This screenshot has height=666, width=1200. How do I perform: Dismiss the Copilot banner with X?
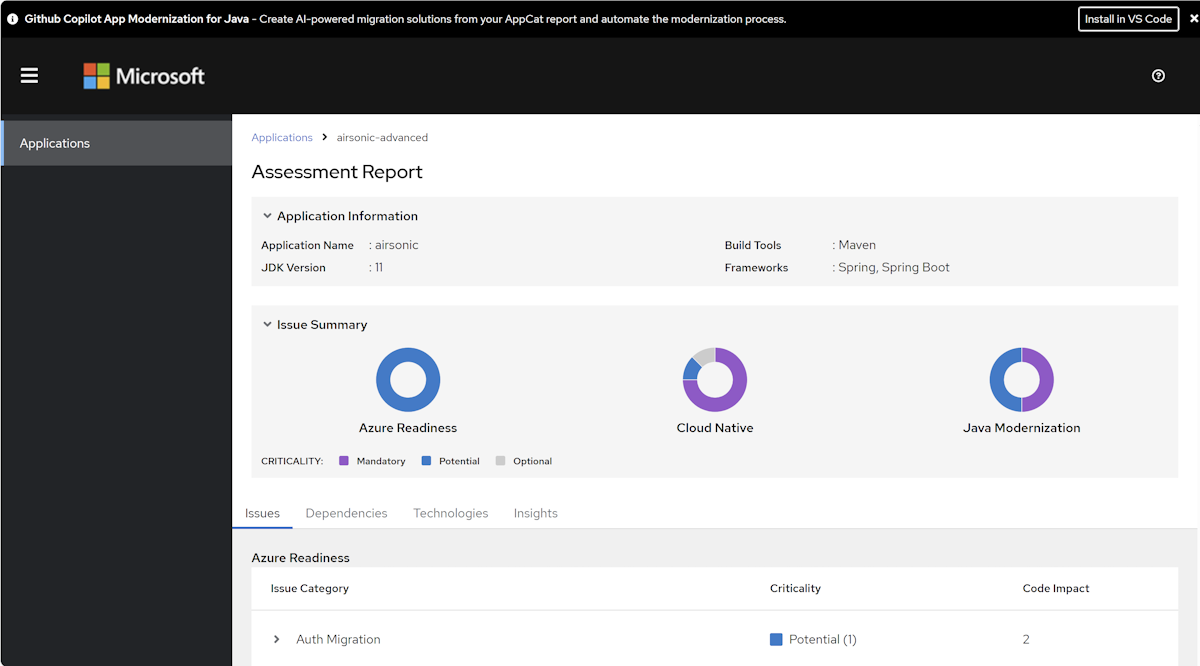(x=1192, y=19)
